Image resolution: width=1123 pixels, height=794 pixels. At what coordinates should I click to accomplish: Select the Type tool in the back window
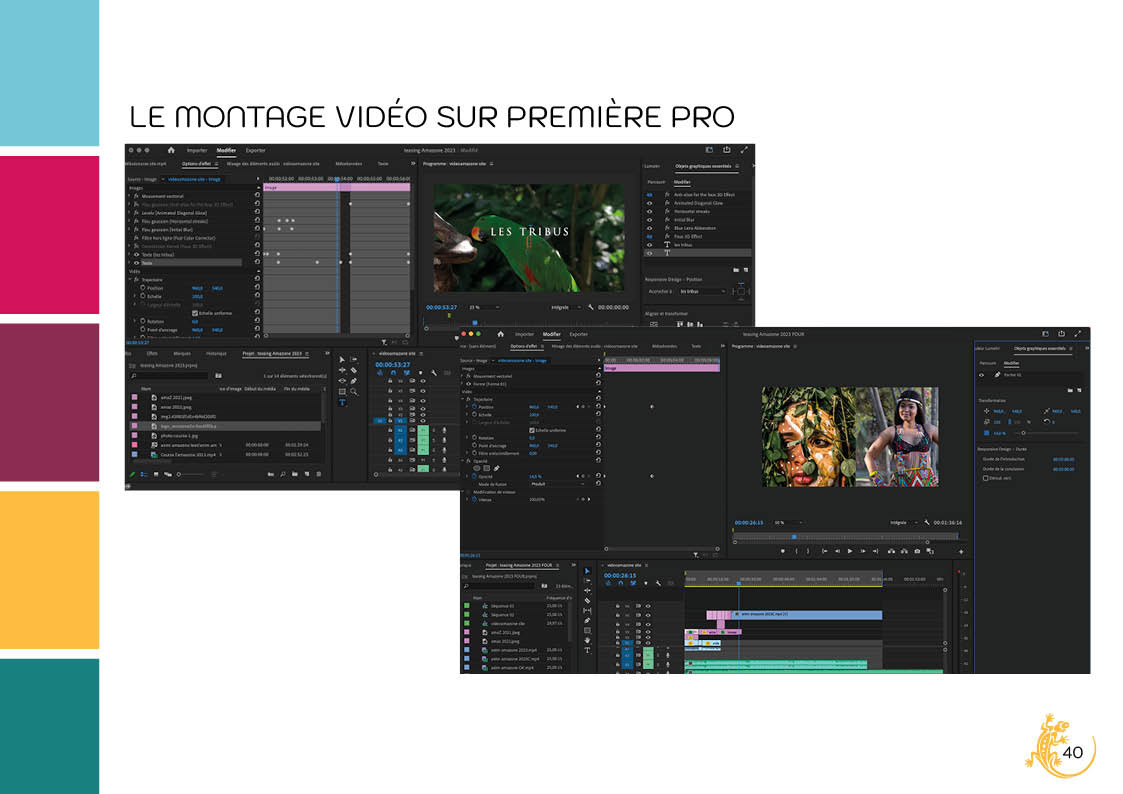tap(342, 402)
